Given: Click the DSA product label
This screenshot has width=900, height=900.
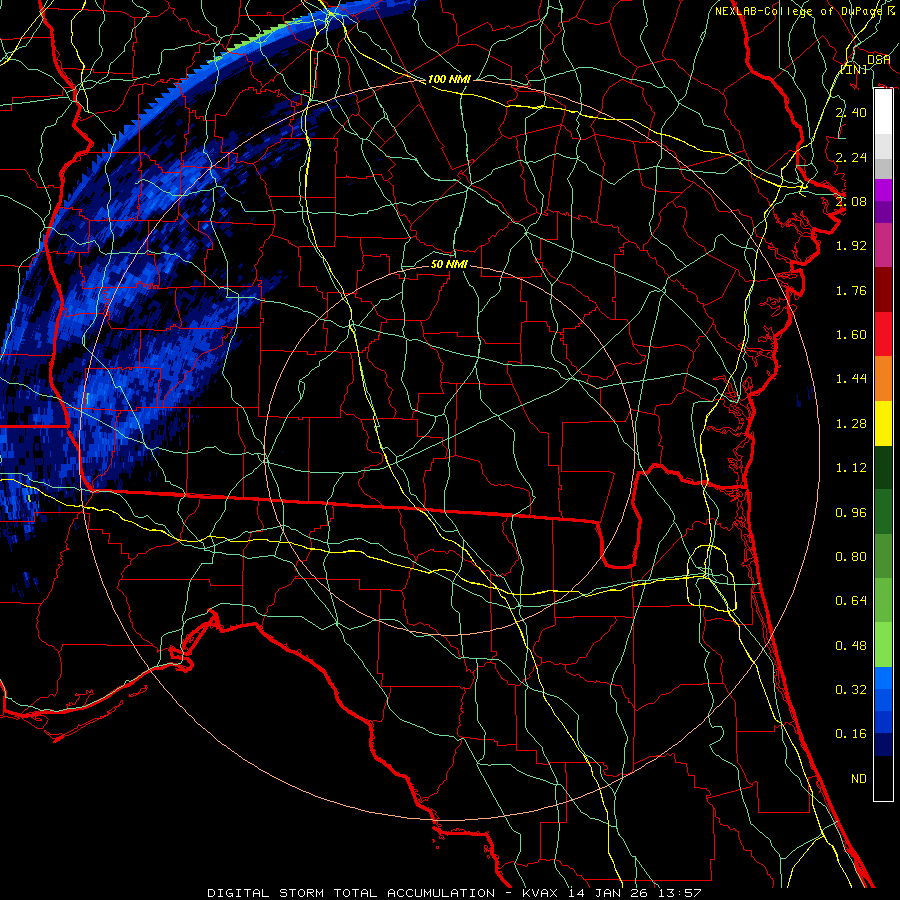Looking at the screenshot, I should coord(878,60).
